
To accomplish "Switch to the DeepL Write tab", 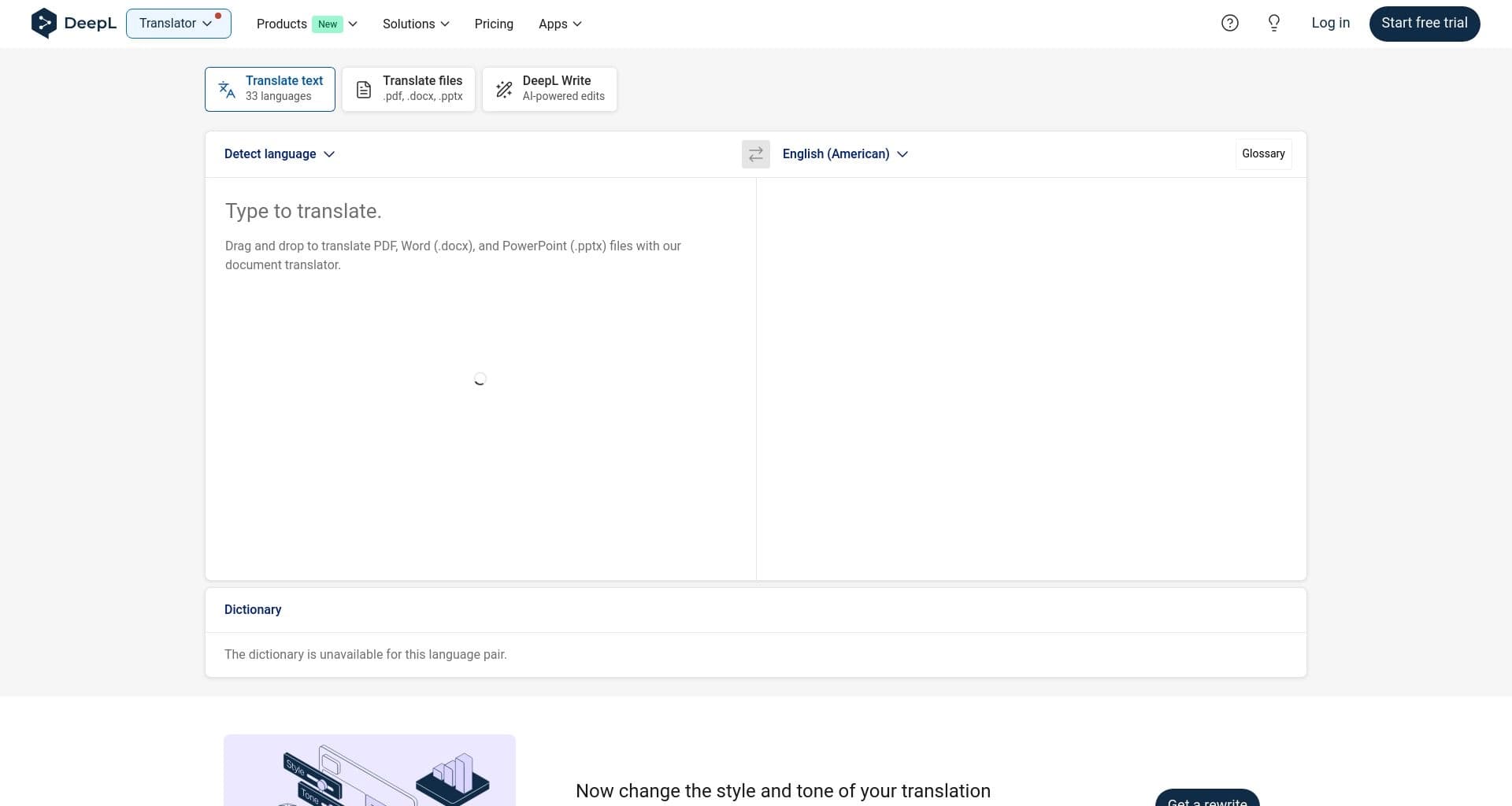I will coord(550,89).
